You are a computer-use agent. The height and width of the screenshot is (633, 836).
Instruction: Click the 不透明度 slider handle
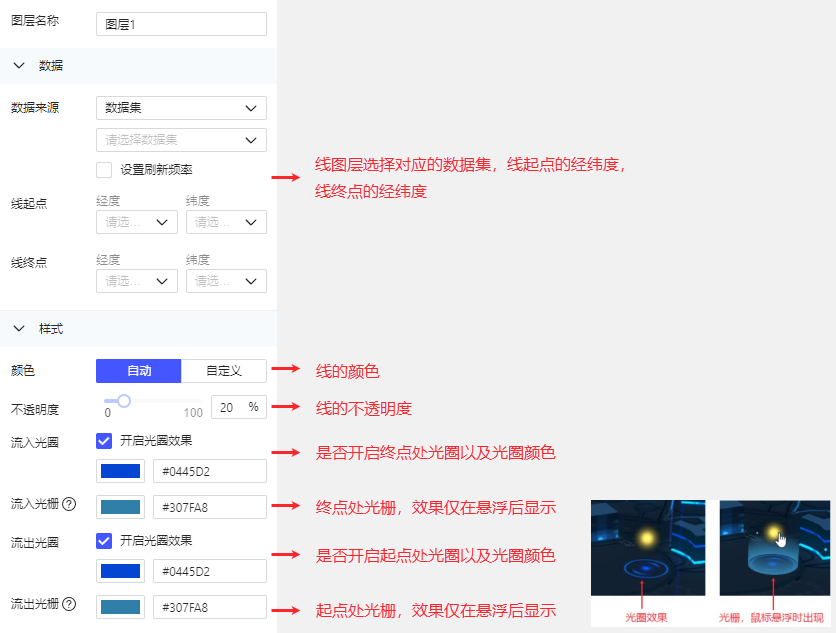124,400
